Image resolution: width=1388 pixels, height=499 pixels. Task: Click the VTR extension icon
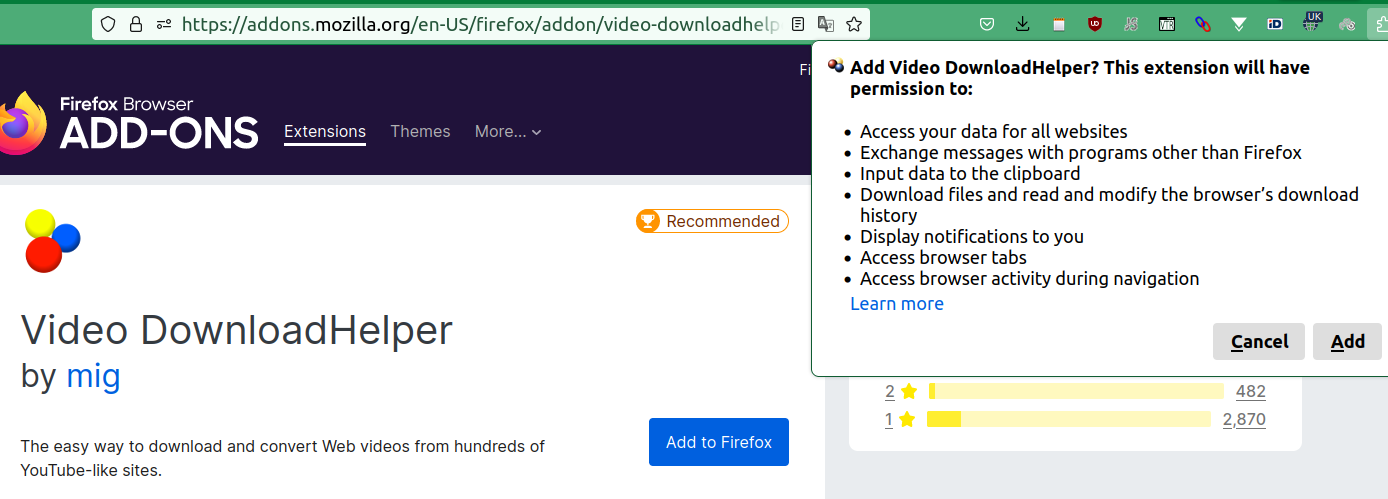(x=1167, y=24)
